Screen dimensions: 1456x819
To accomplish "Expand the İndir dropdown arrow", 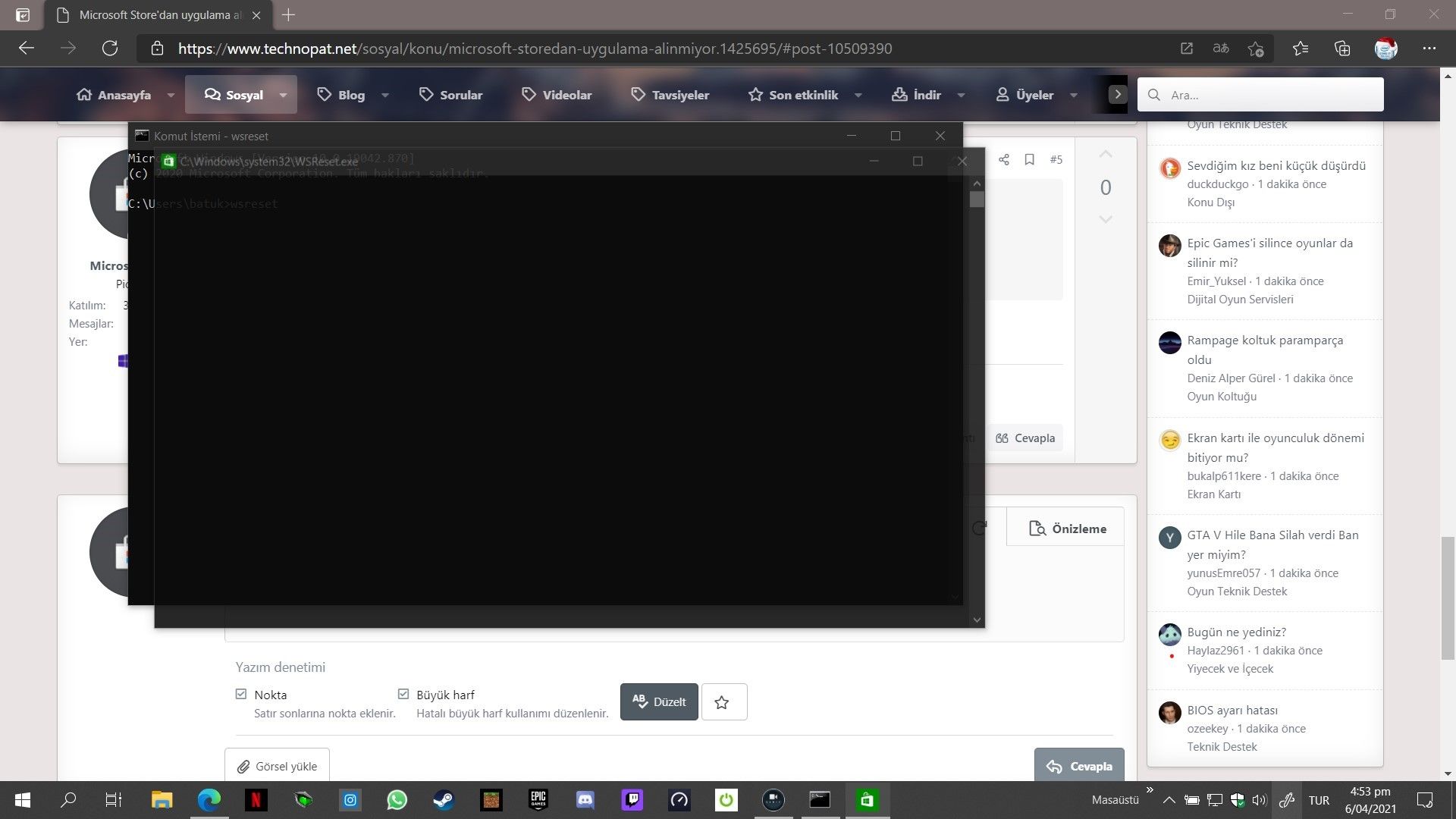I will 961,96.
